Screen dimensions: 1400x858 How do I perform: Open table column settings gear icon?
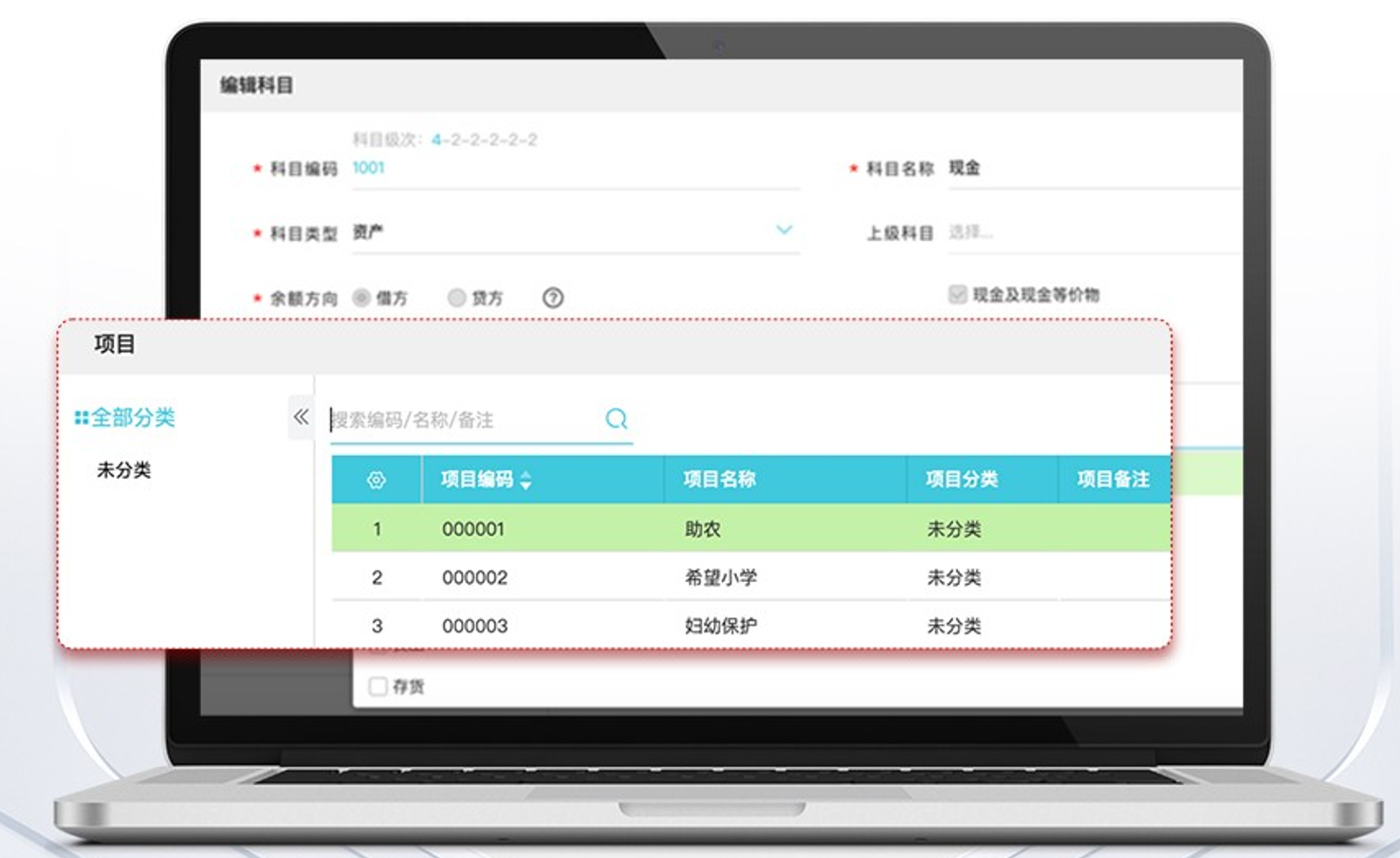(376, 480)
